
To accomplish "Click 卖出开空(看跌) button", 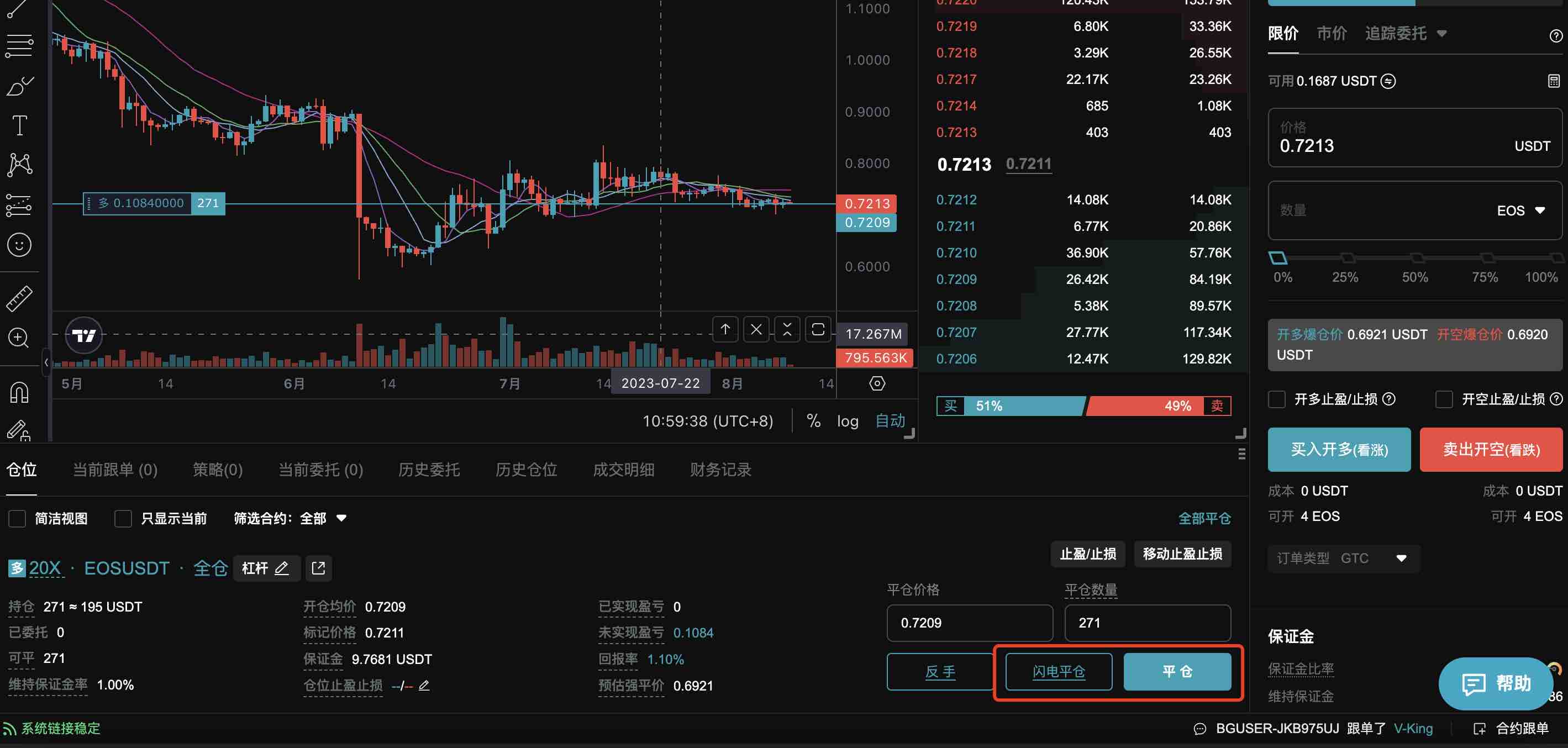I will 1491,450.
